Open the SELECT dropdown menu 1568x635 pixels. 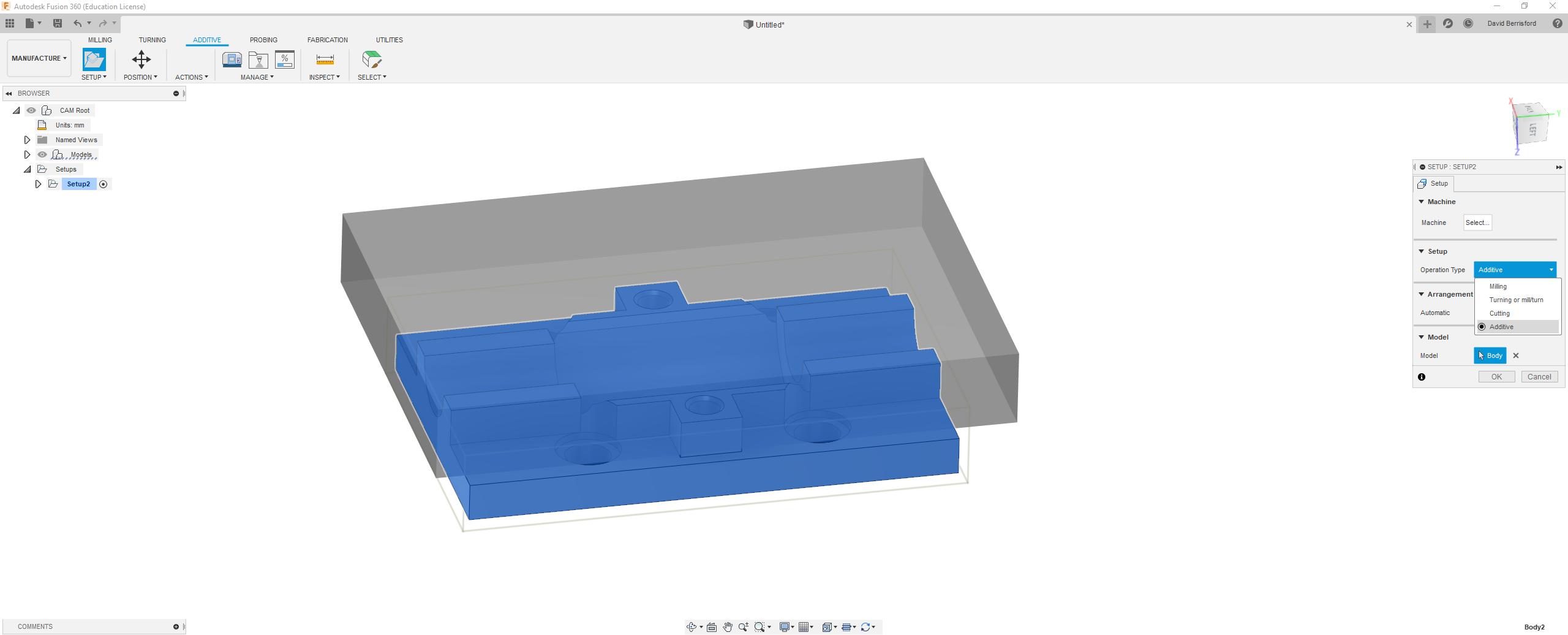pos(372,77)
